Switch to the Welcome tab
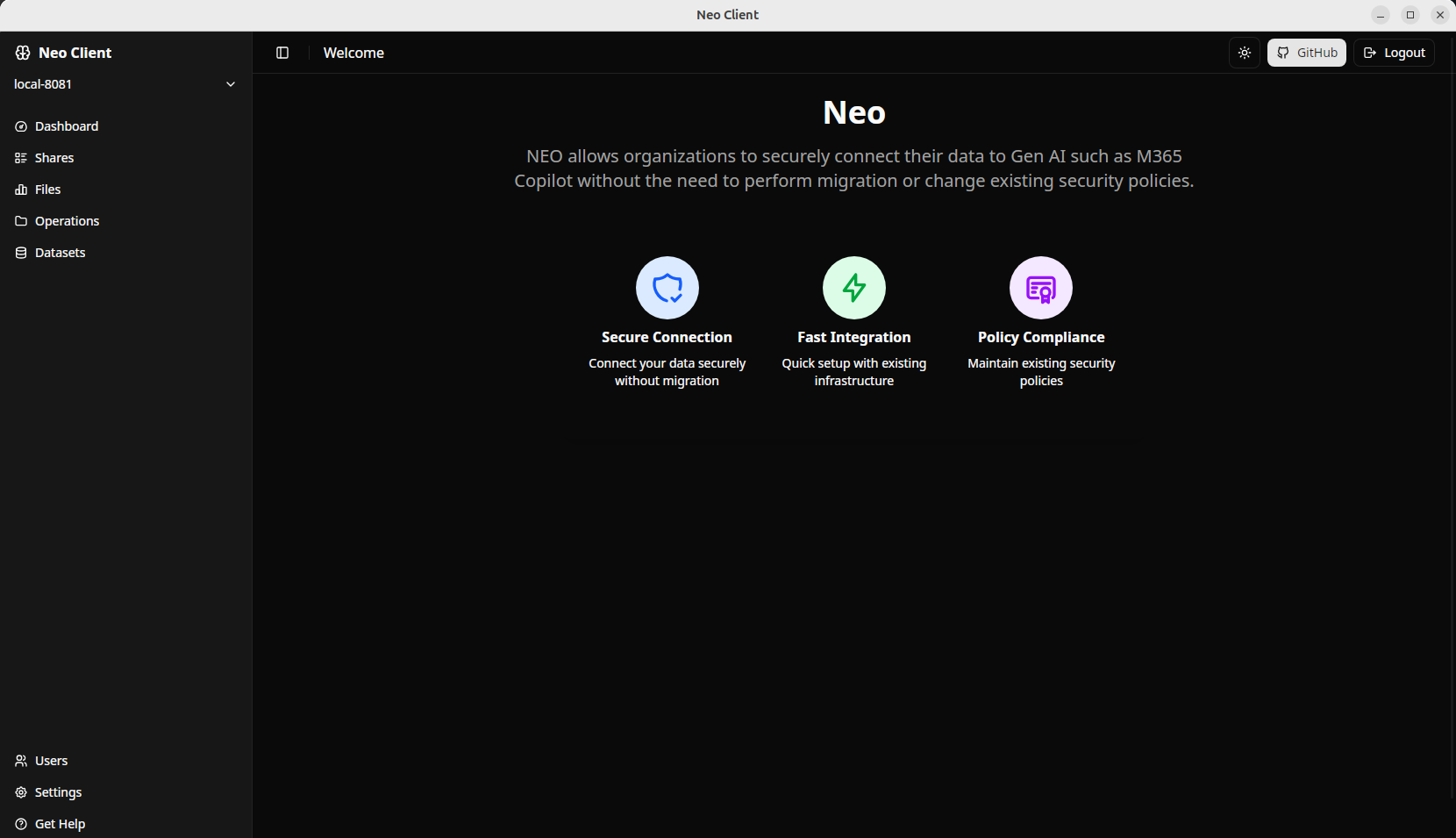Image resolution: width=1456 pixels, height=838 pixels. 353,52
